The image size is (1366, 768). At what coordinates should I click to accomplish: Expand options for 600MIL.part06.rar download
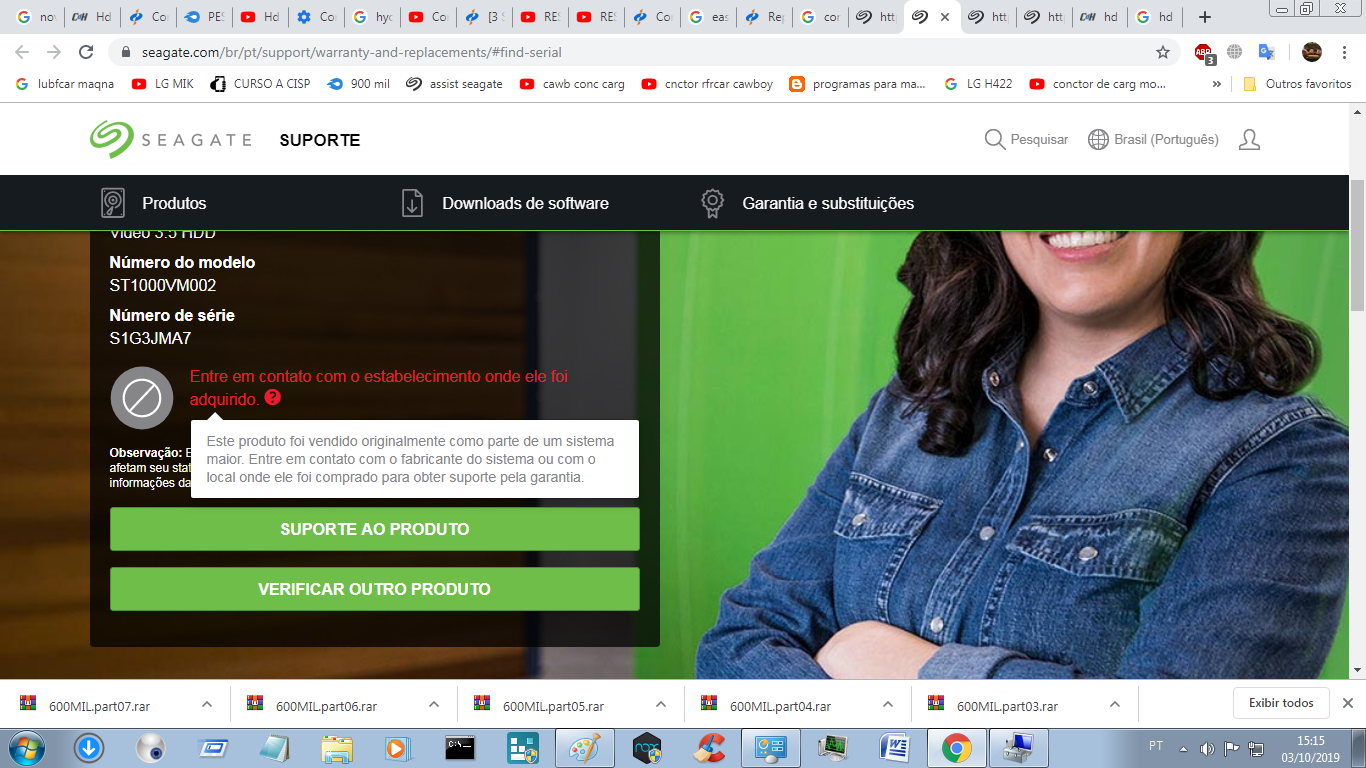point(434,704)
